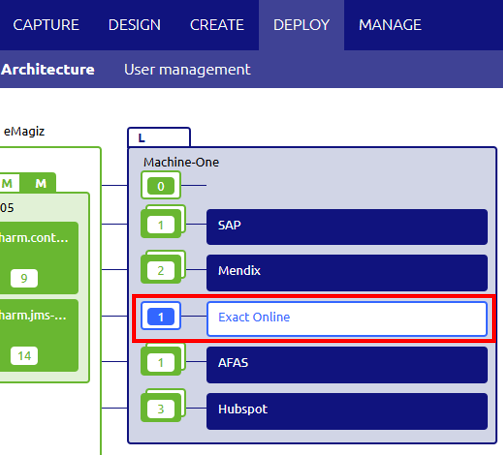503x461 pixels.
Task: Click the SAP system block
Action: [x=347, y=227]
